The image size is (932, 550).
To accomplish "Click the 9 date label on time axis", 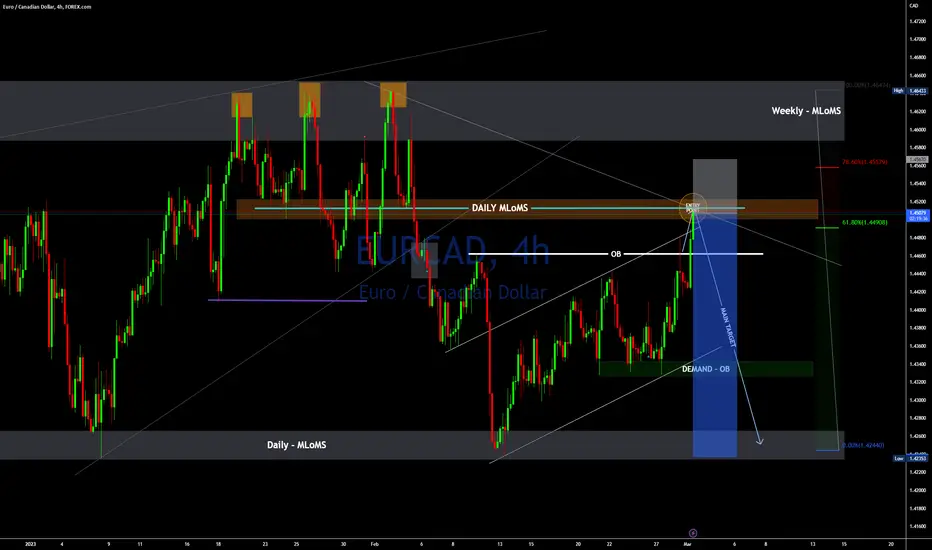I will tap(109, 544).
